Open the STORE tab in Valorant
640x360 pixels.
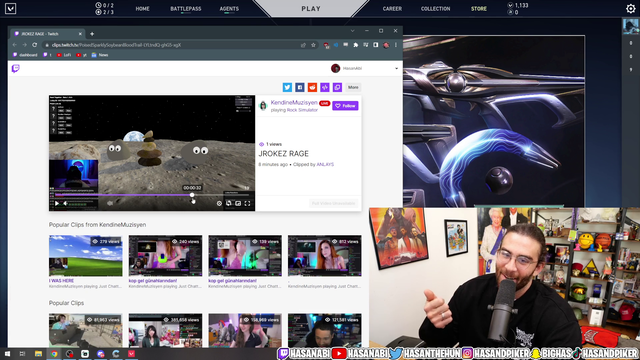coord(479,9)
